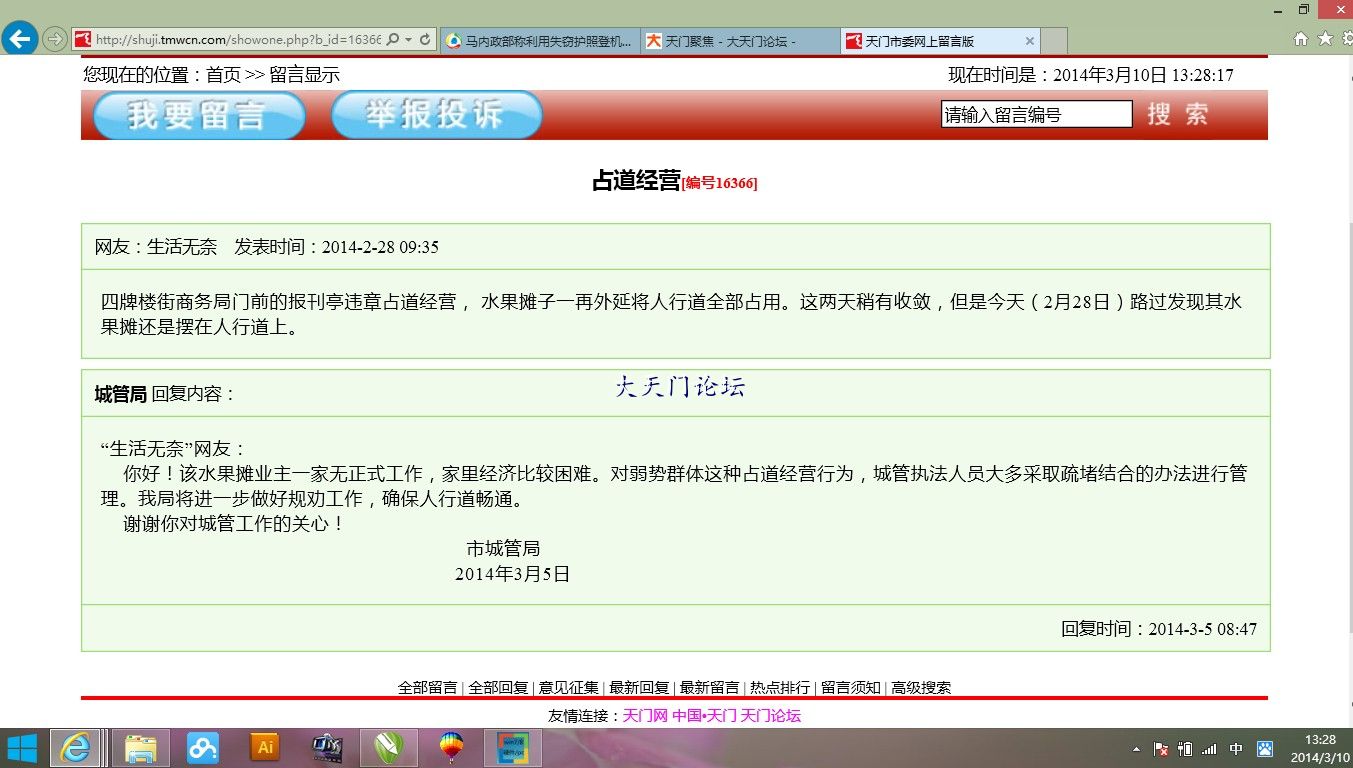Open the 热点排行 link in footer
This screenshot has height=768, width=1353.
click(x=780, y=688)
